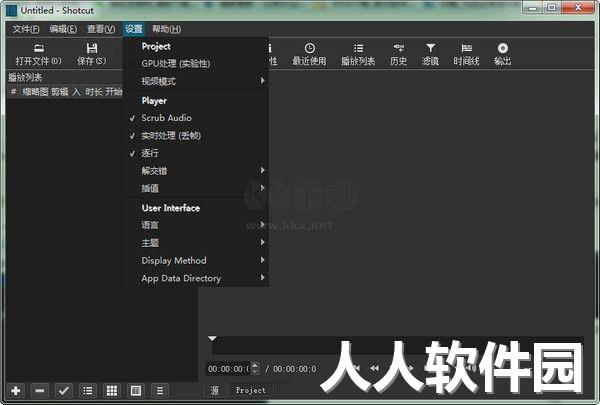600x405 pixels.
Task: Maximize the Shotcut window
Action: point(552,8)
